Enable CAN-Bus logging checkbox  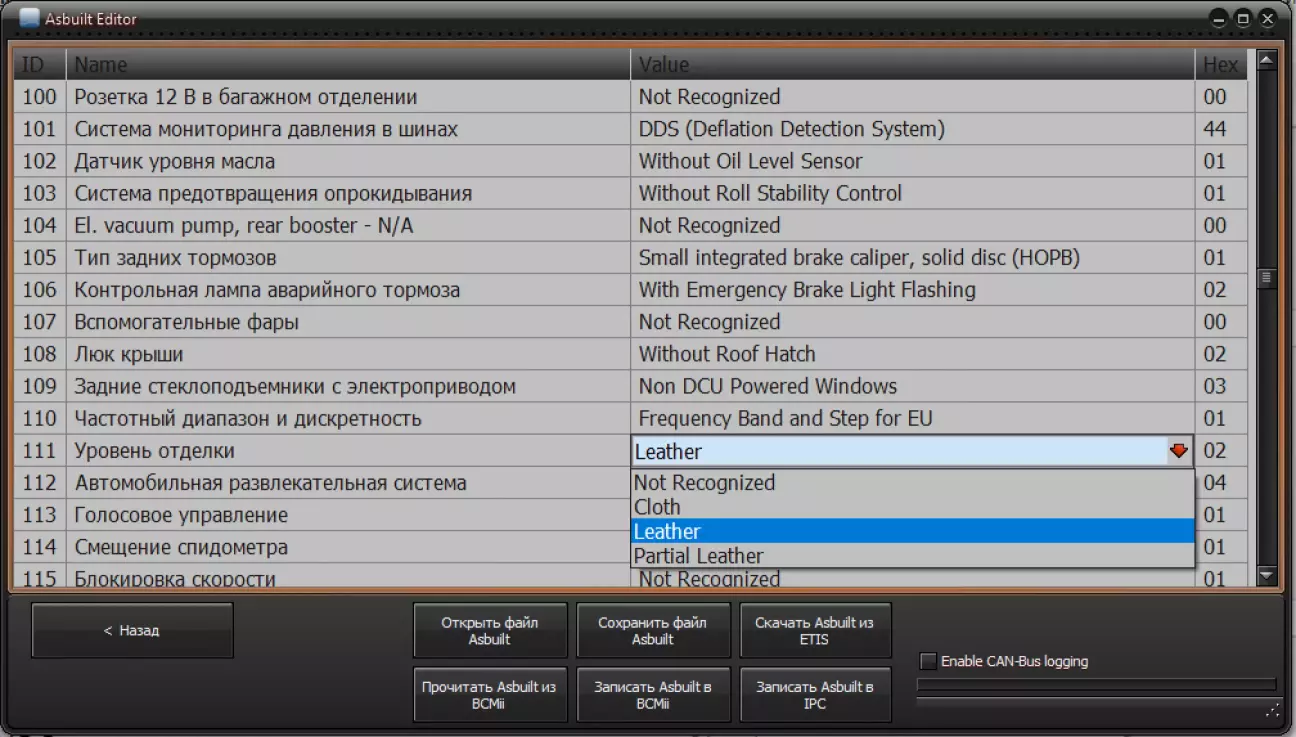pos(929,661)
